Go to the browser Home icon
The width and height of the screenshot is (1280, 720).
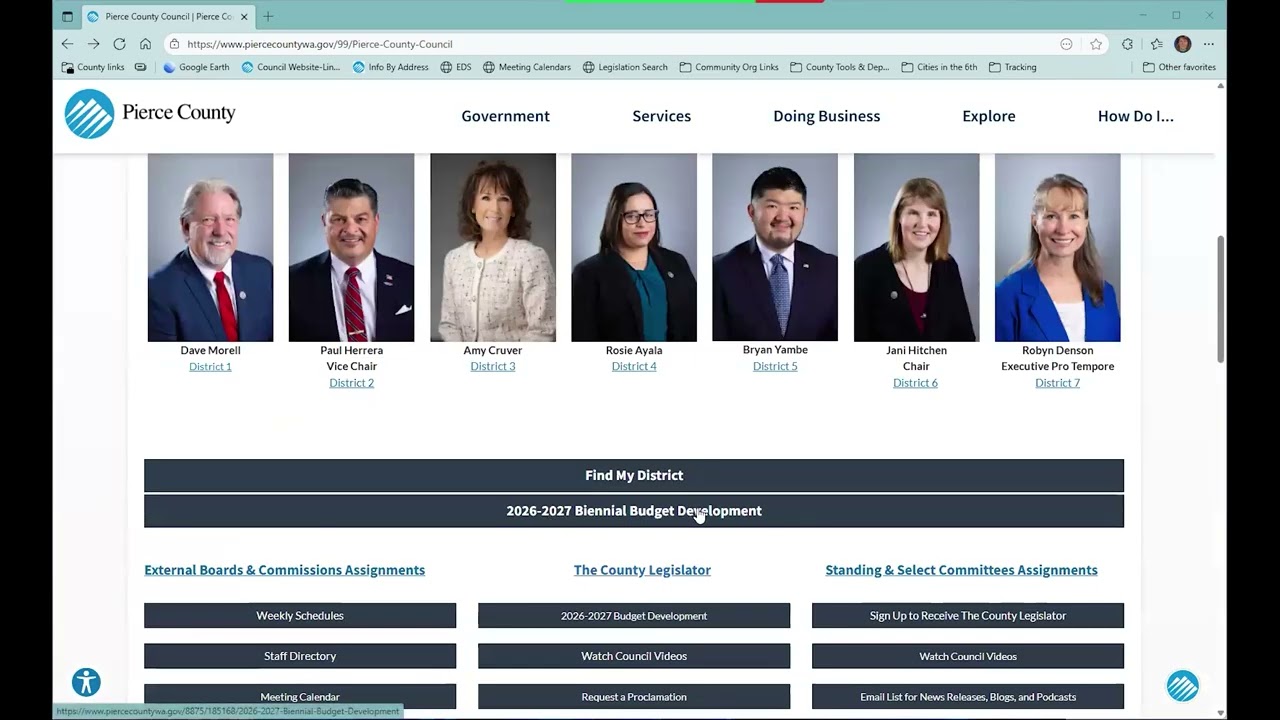point(145,44)
